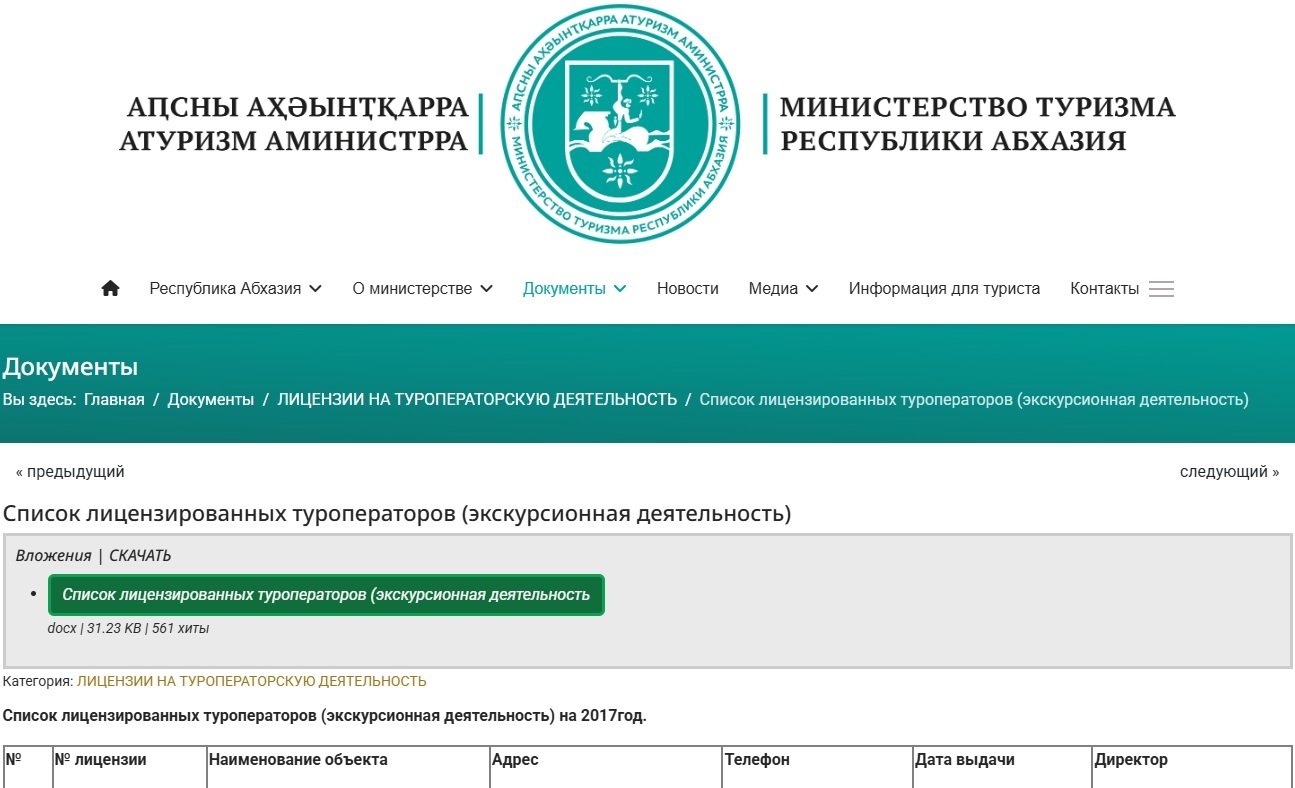Expand the О министерстве dropdown
The width and height of the screenshot is (1295, 788).
click(422, 289)
